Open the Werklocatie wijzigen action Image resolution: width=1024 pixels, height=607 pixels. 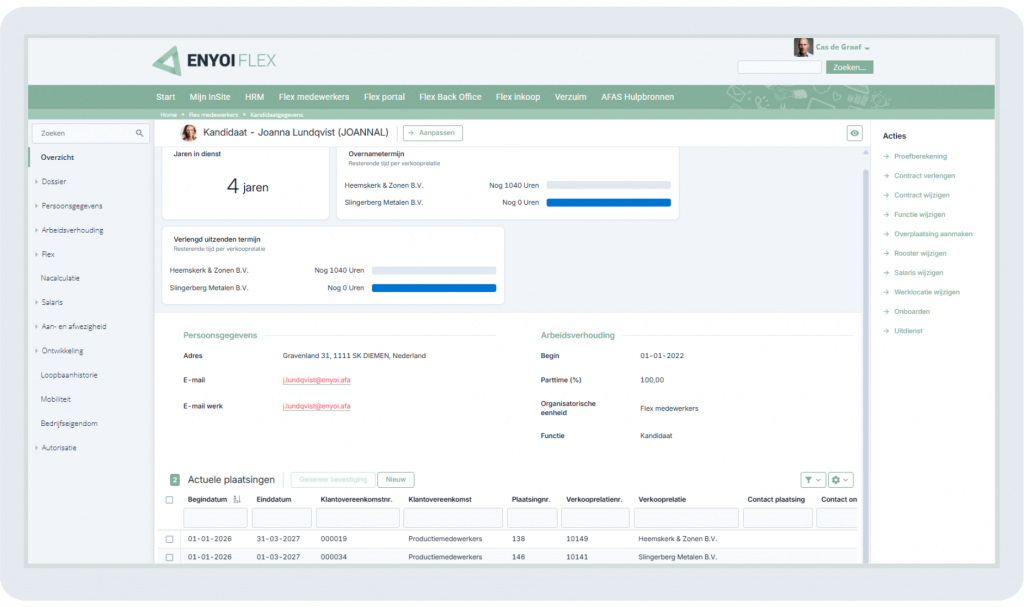927,292
